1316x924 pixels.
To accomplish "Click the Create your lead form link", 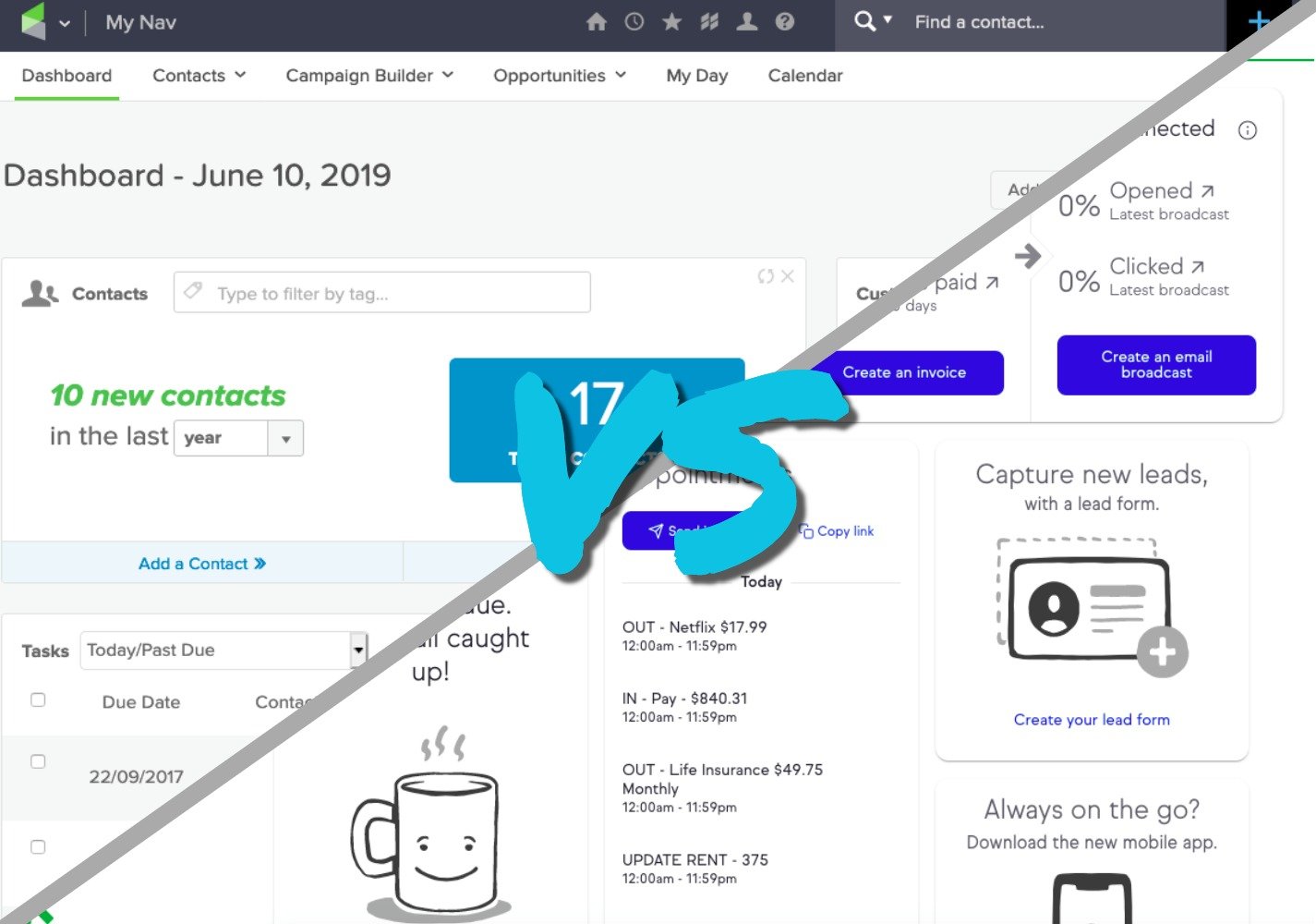I will click(1092, 720).
